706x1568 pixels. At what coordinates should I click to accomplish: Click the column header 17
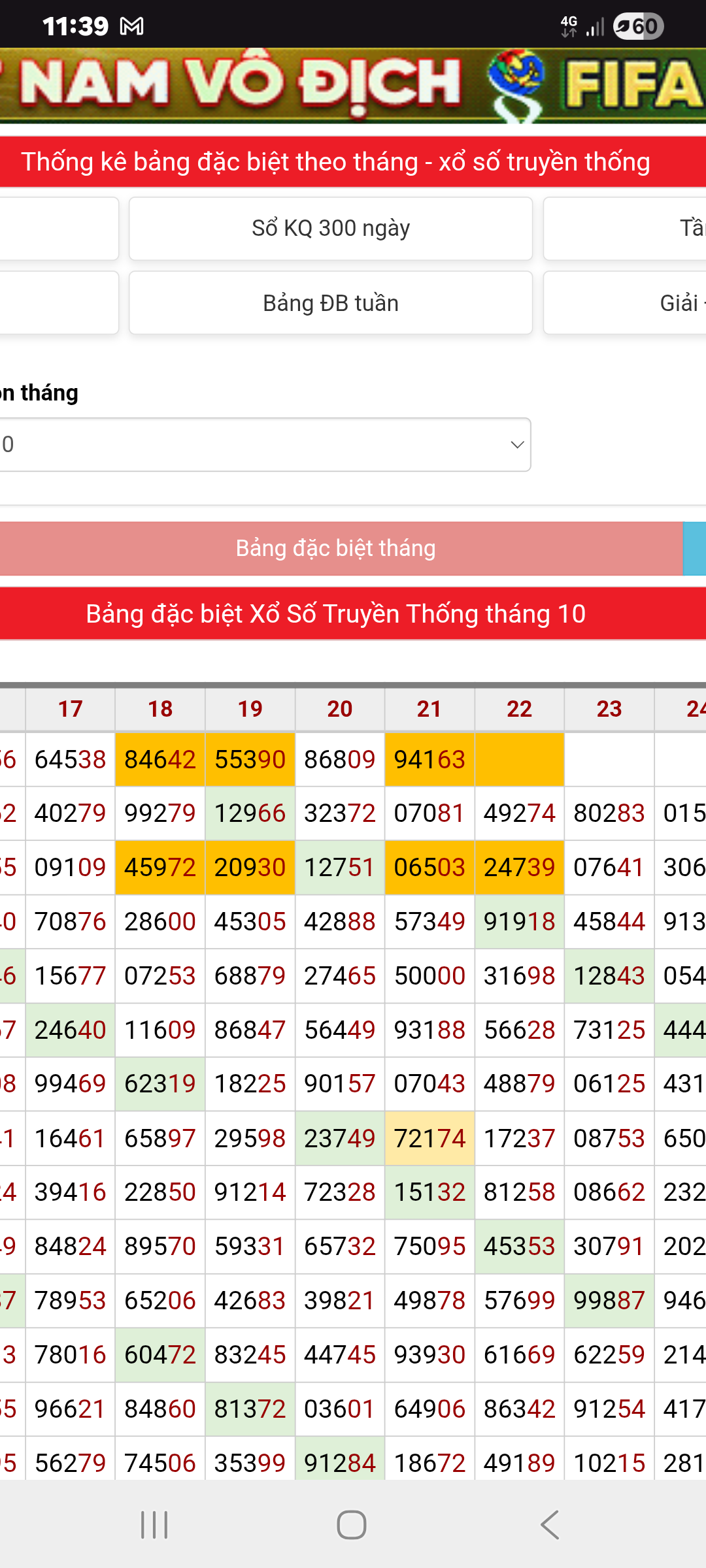pyautogui.click(x=71, y=709)
